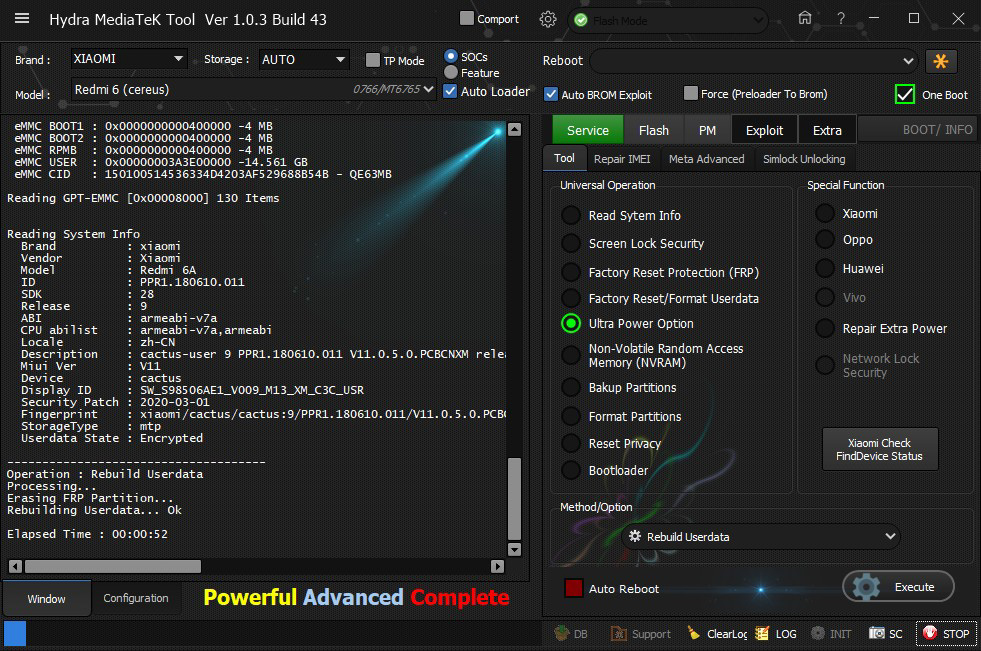The width and height of the screenshot is (981, 651).
Task: Enable the TP Mode checkbox
Action: pyautogui.click(x=373, y=60)
